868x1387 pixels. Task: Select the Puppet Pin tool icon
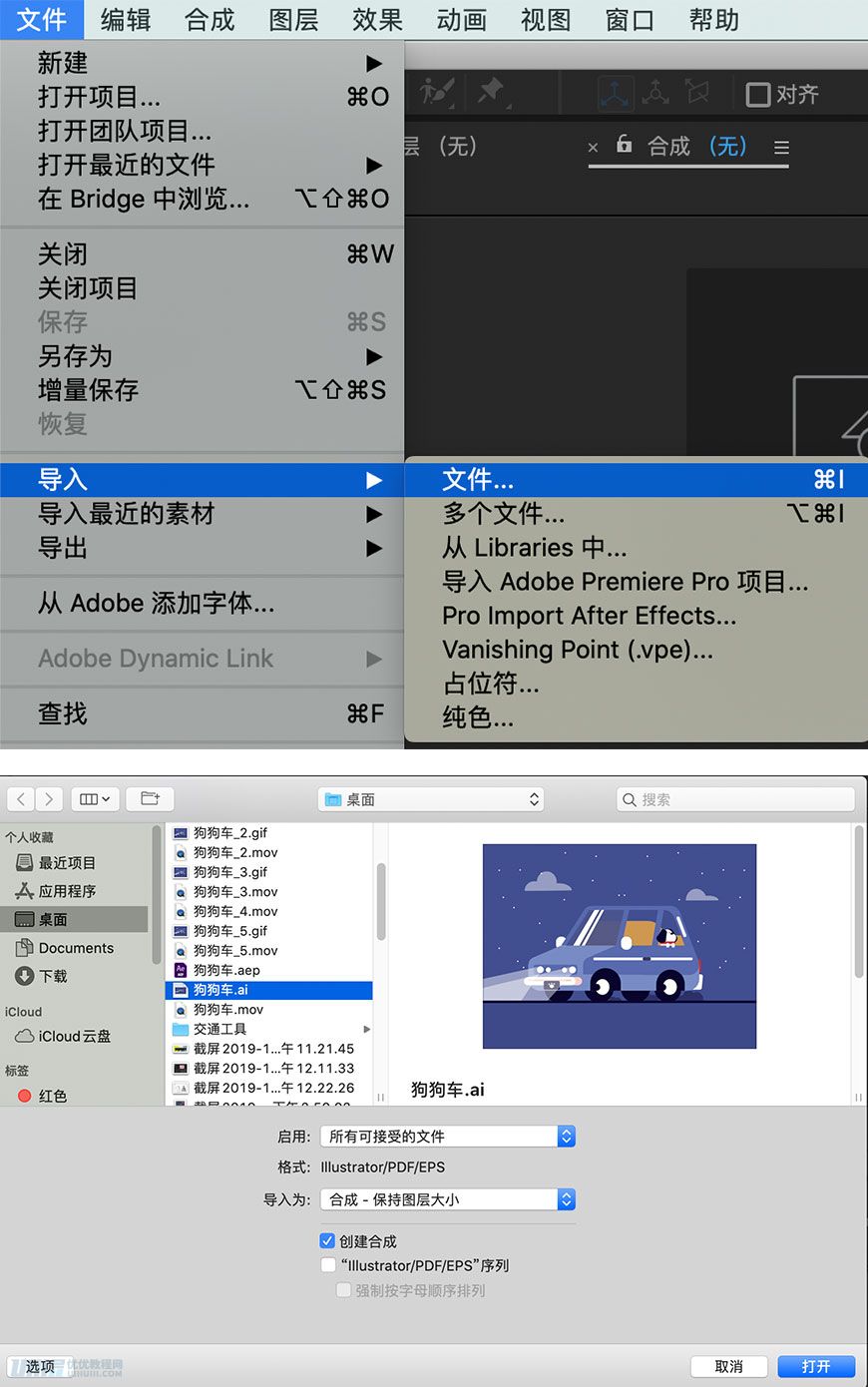490,93
